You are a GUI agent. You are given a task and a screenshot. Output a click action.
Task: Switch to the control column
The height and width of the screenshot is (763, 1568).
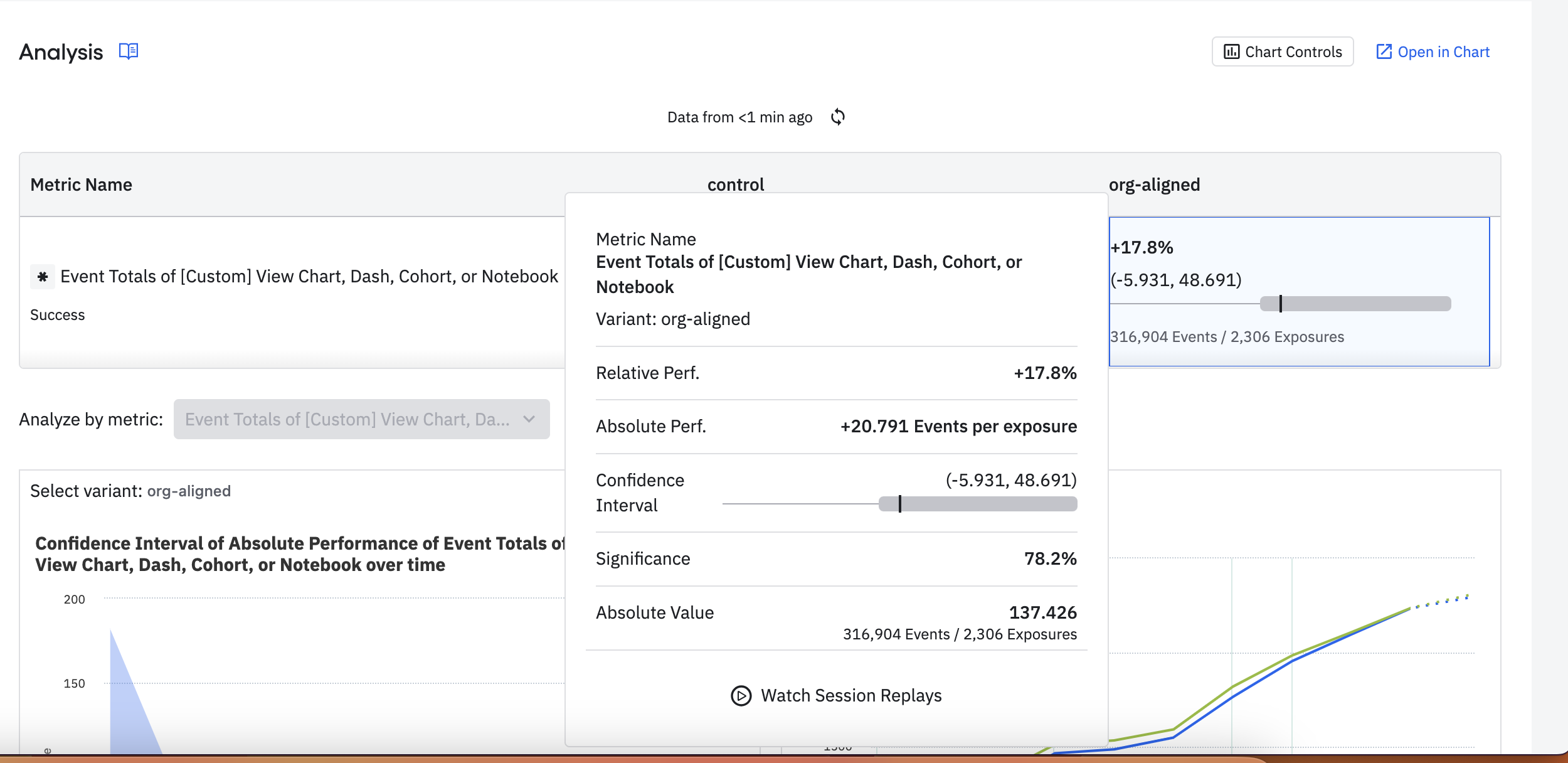(x=736, y=184)
